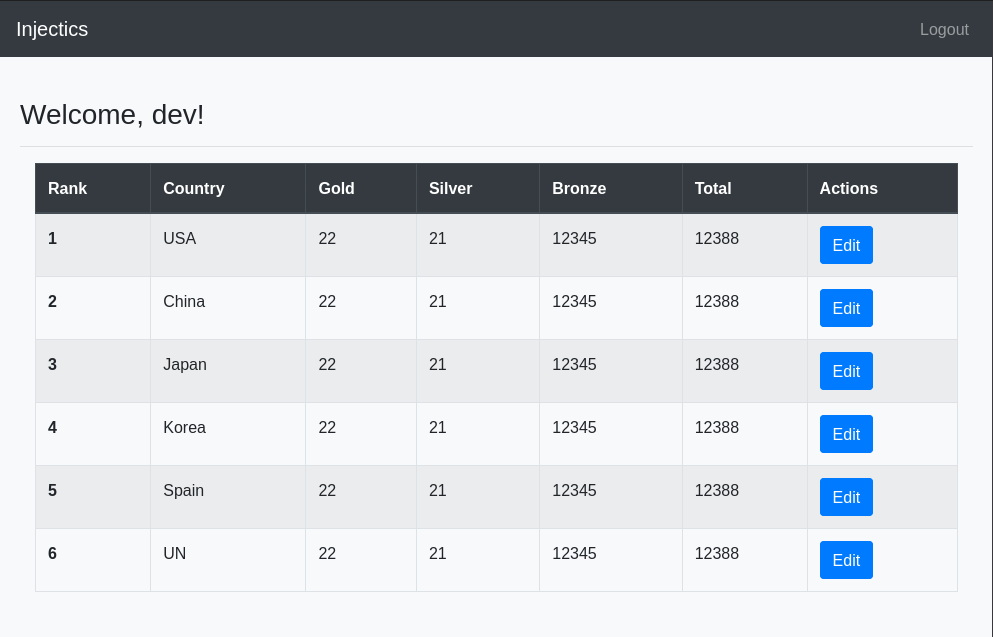
Task: Click the Country column header
Action: (x=193, y=188)
